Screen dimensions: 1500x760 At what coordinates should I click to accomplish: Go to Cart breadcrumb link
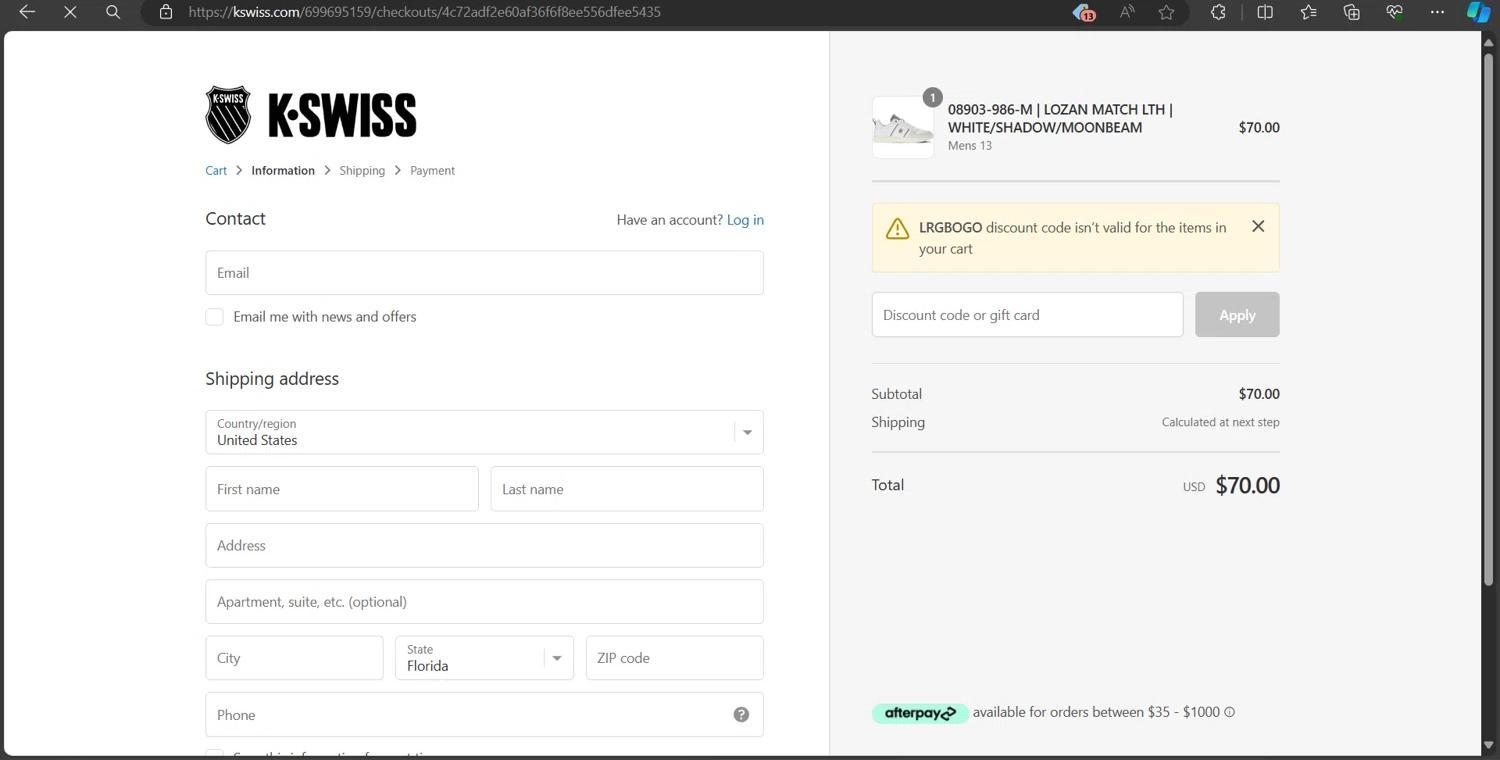(x=216, y=170)
